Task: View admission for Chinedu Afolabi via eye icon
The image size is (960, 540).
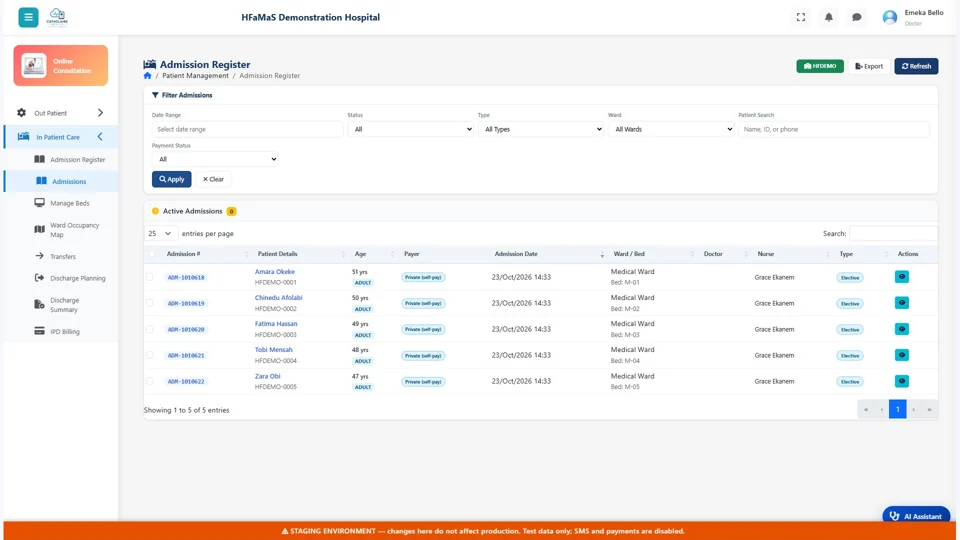Action: pyautogui.click(x=901, y=303)
